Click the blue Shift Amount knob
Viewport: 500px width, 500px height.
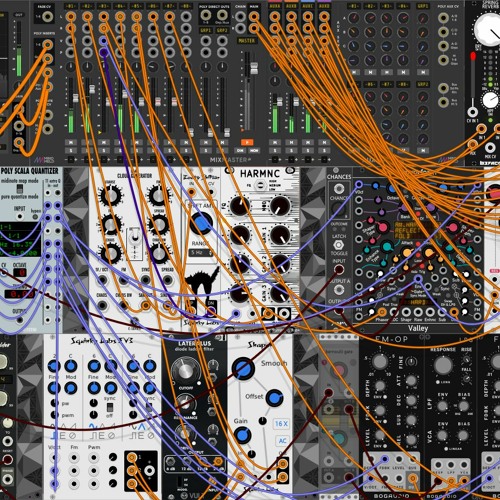tap(201, 223)
